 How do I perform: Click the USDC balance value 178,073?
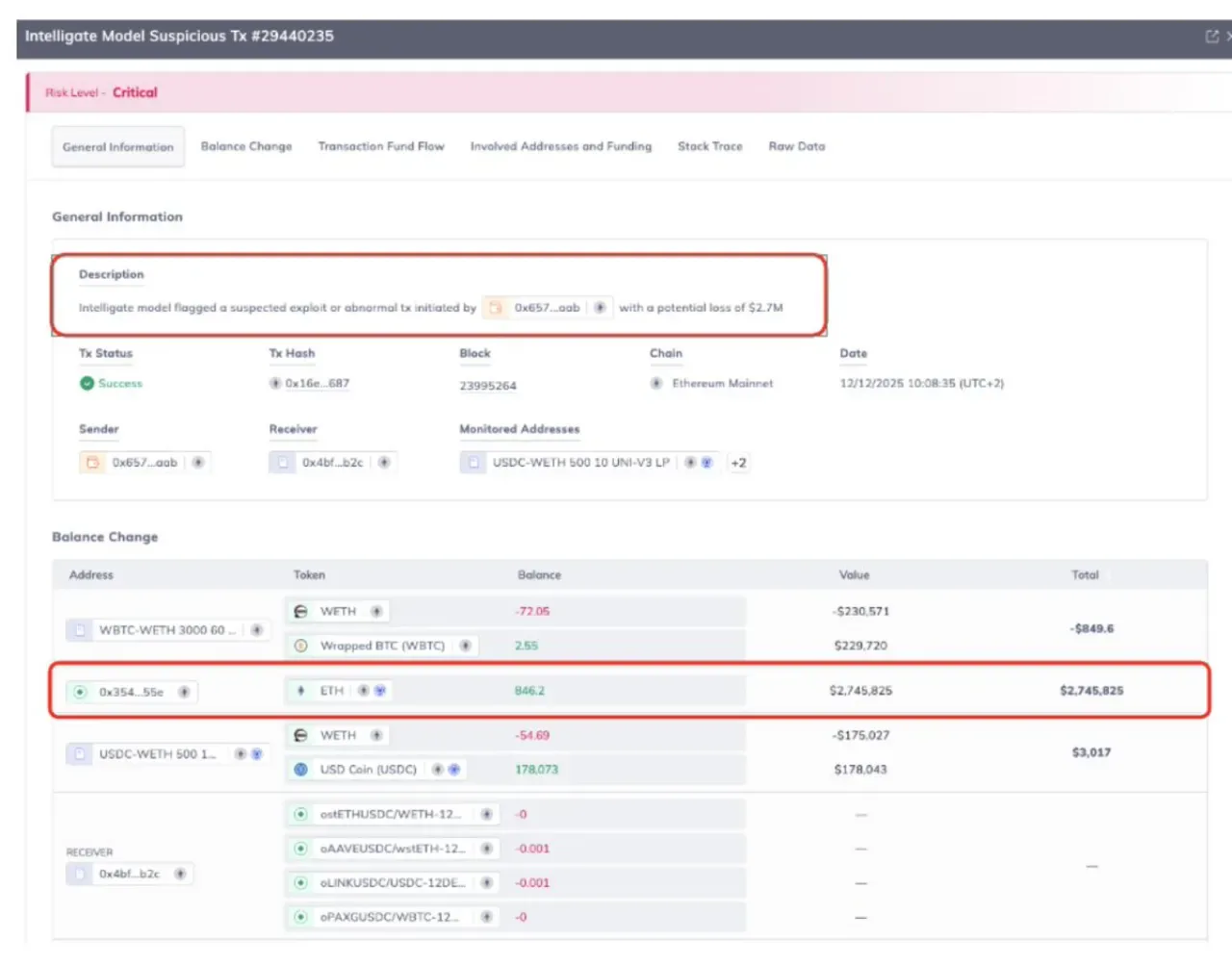(536, 770)
